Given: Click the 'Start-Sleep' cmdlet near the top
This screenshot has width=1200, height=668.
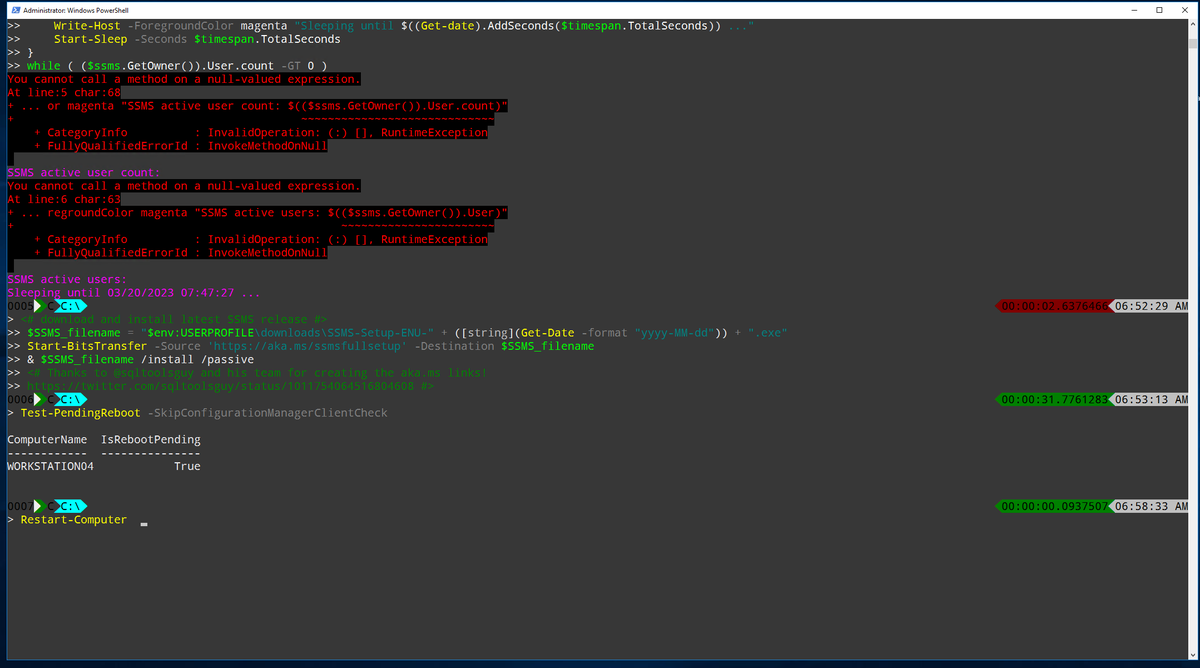Looking at the screenshot, I should [x=90, y=39].
